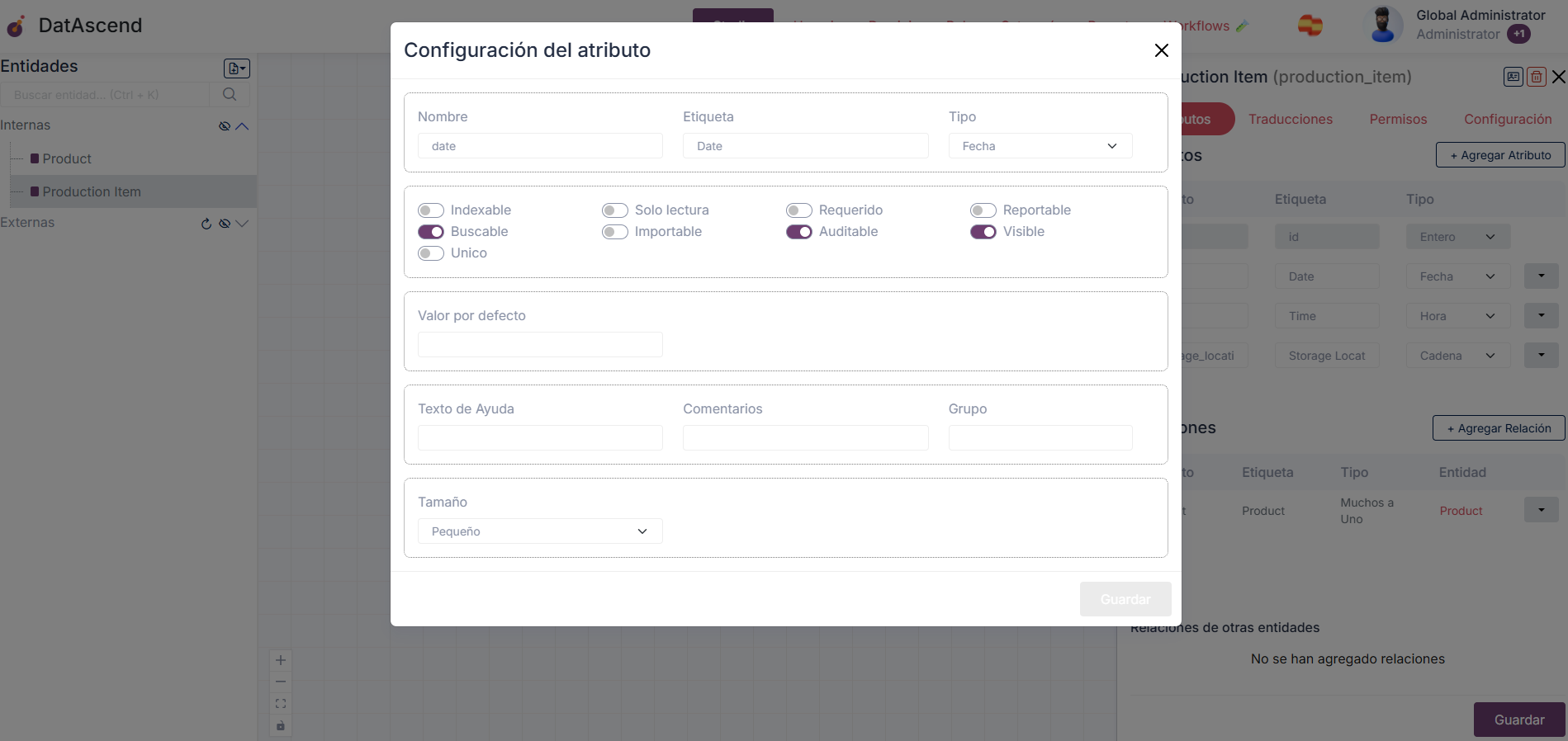Screen dimensions: 1568x741
Task: Enable the Unico switch
Action: point(431,253)
